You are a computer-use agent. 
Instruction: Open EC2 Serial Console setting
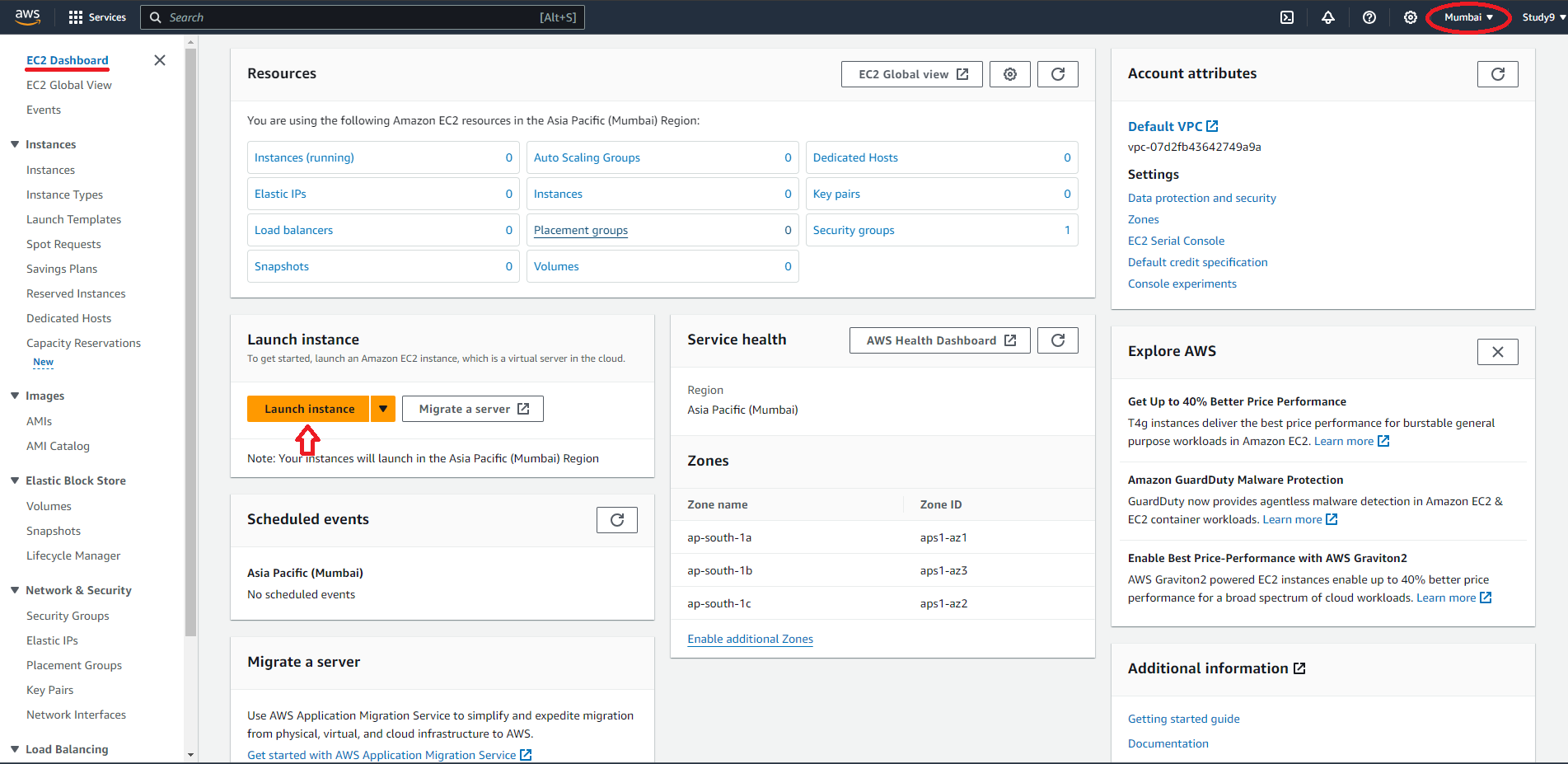tap(1176, 241)
